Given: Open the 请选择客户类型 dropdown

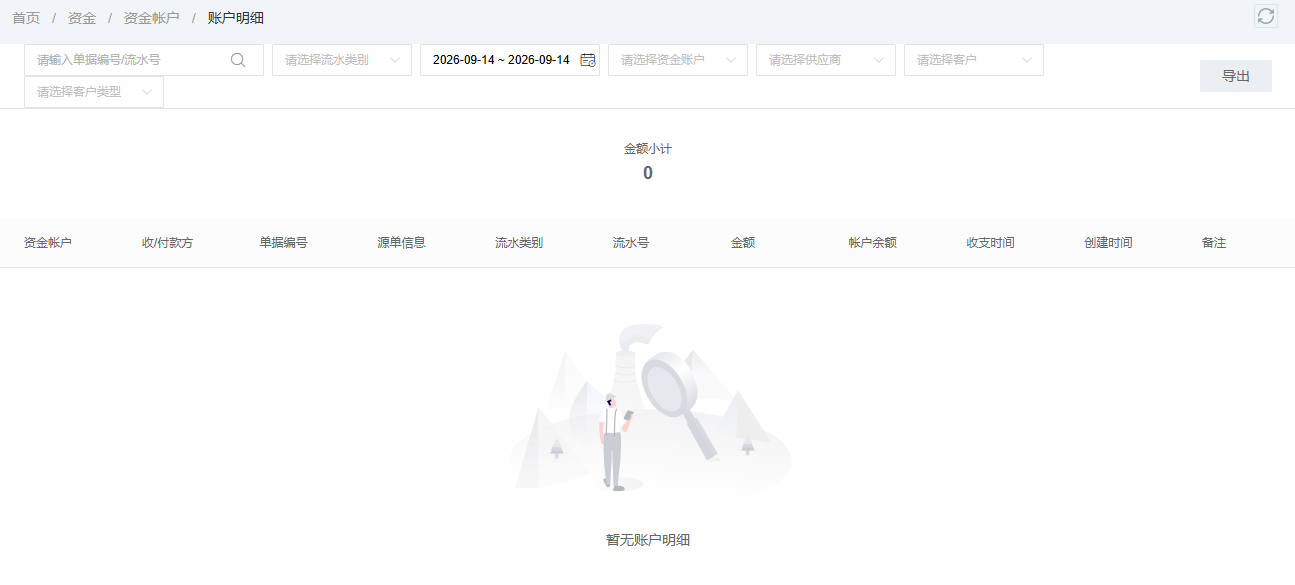Looking at the screenshot, I should click(x=94, y=92).
